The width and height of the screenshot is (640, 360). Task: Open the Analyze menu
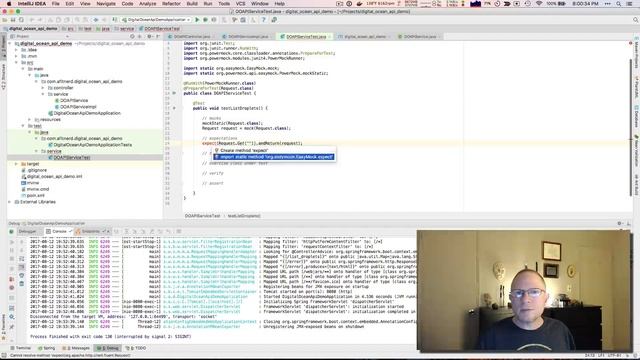(x=147, y=4)
